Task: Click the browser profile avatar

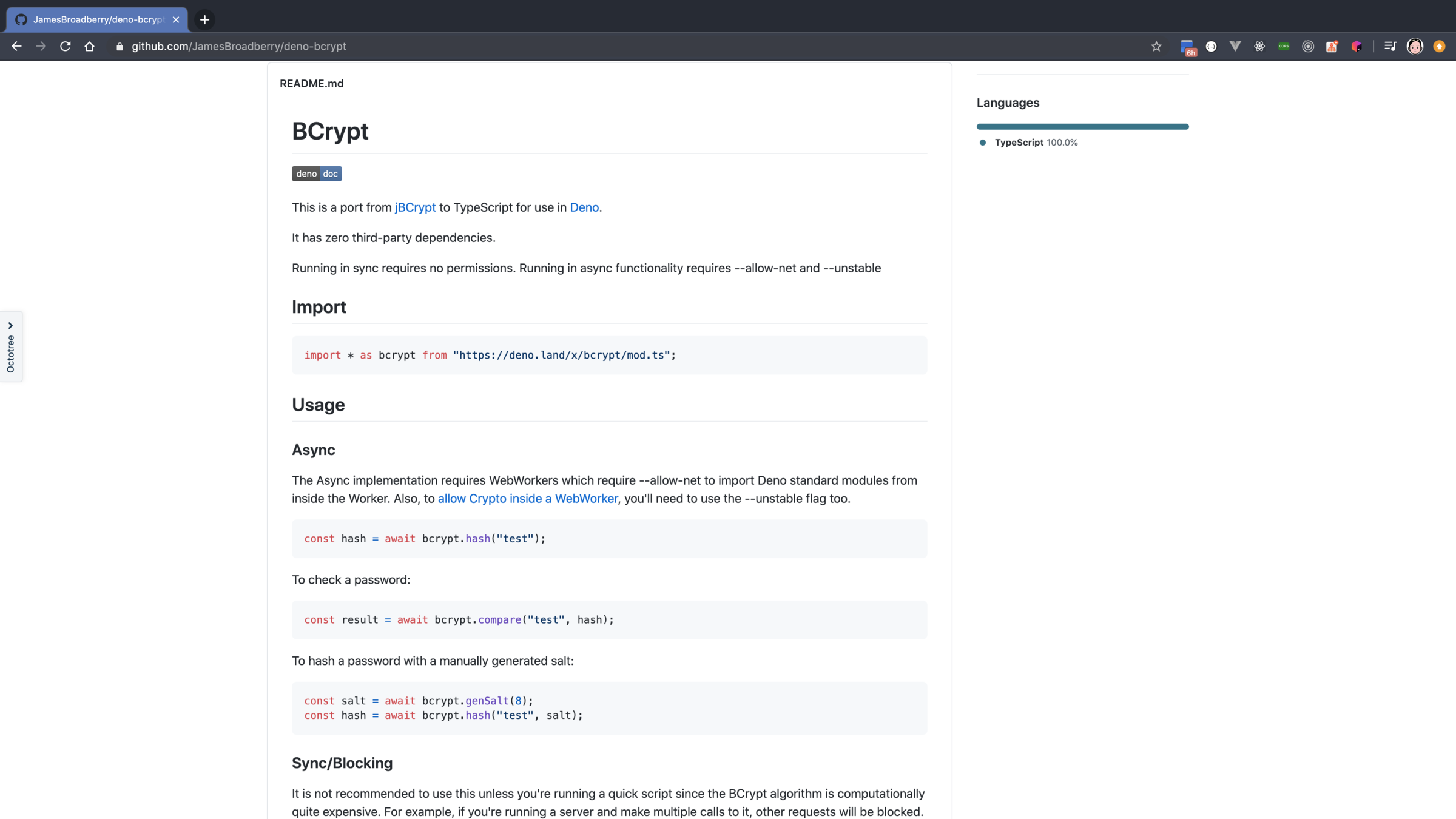Action: click(x=1415, y=46)
